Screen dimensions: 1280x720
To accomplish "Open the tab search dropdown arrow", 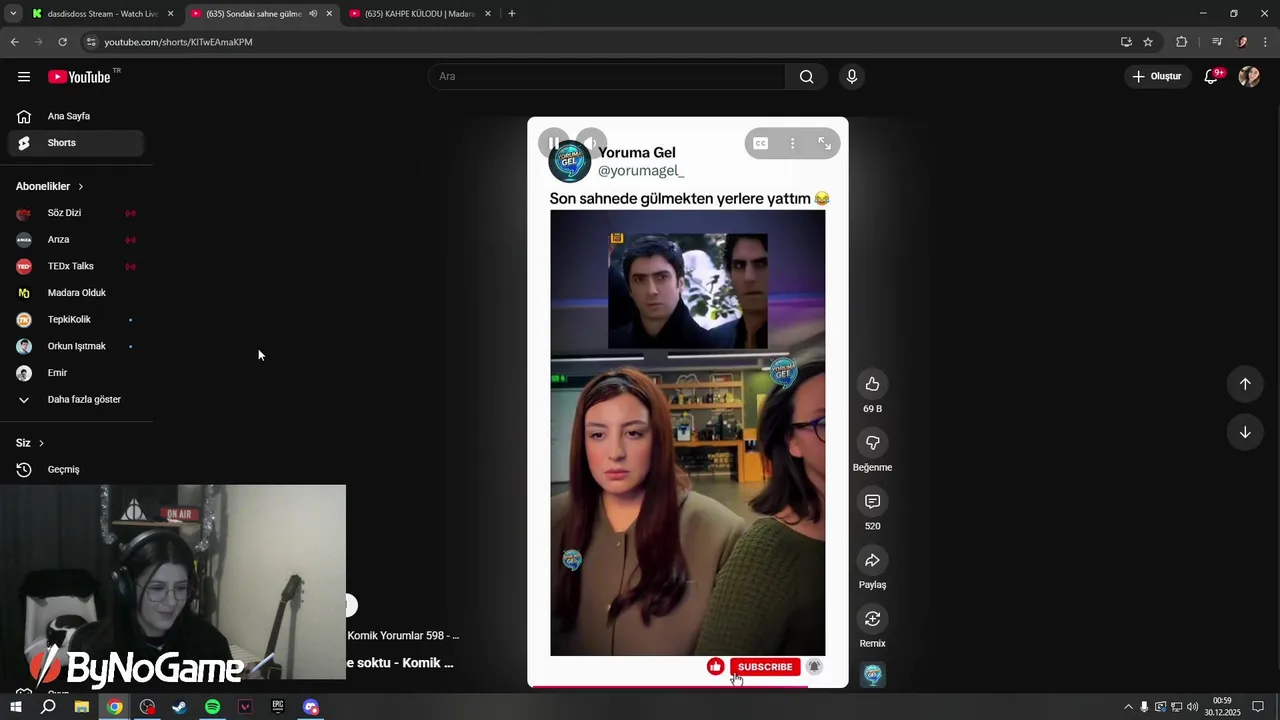I will coord(13,14).
